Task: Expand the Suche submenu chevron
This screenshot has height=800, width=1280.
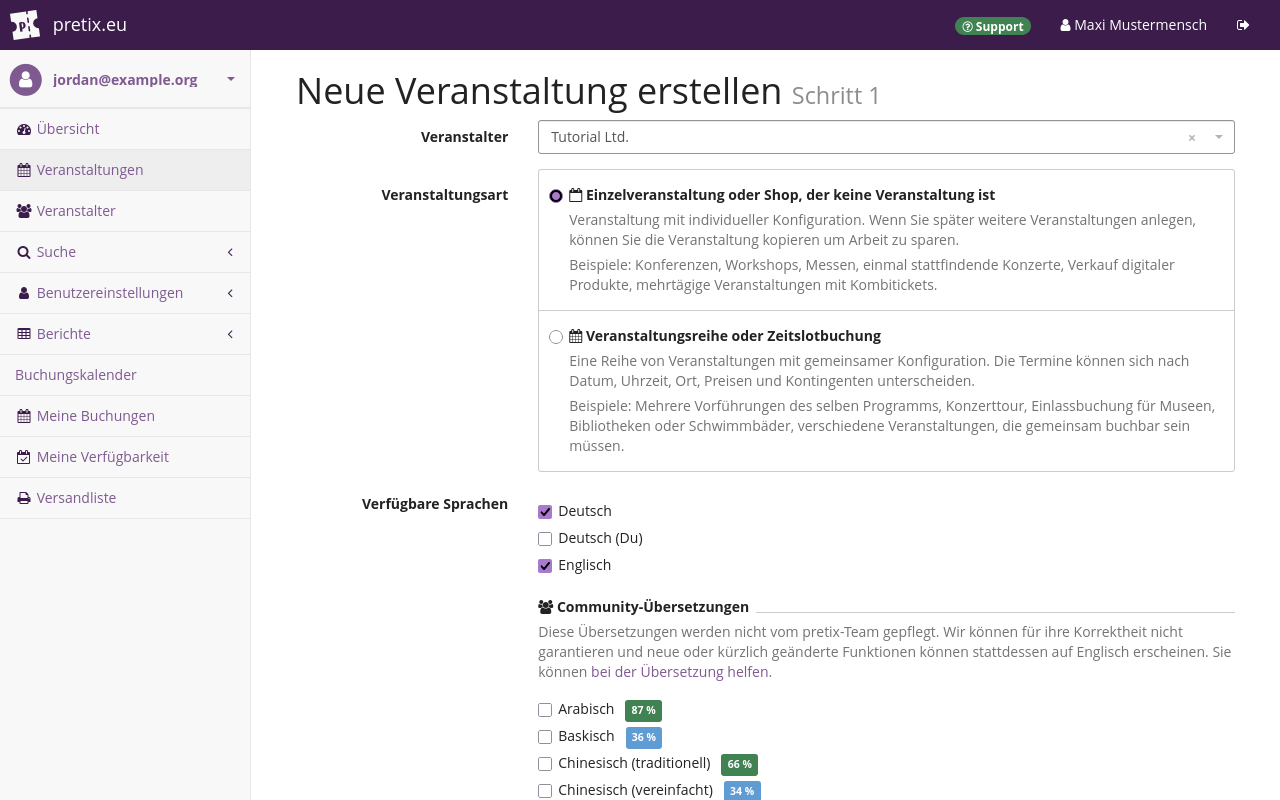Action: pos(230,252)
